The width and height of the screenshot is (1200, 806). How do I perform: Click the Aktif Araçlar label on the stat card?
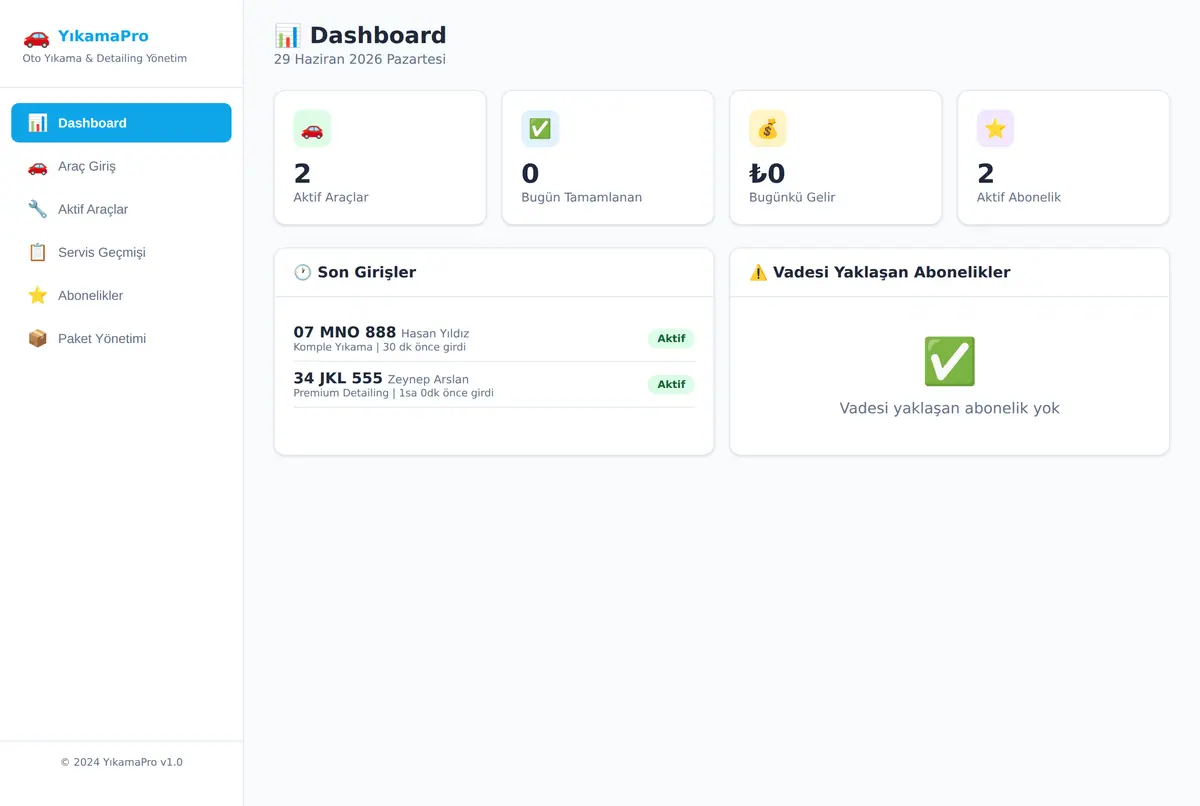(x=331, y=198)
